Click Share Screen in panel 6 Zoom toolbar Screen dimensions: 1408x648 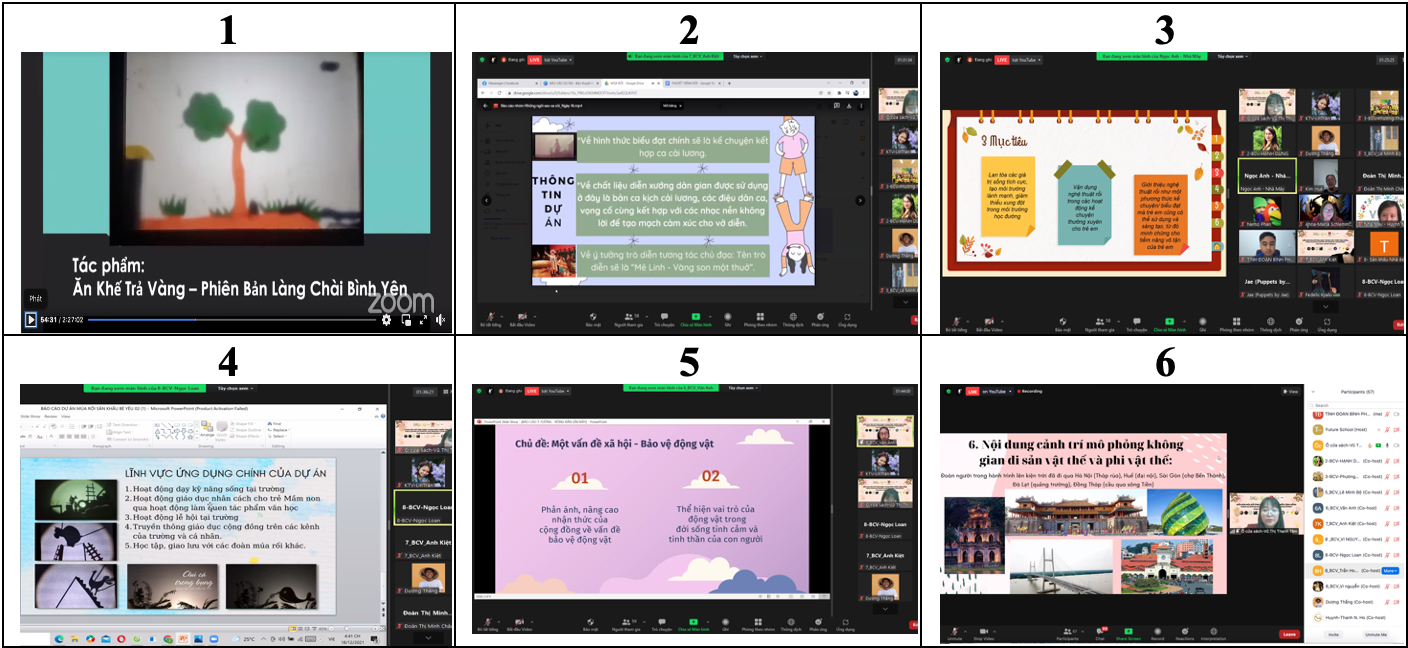[x=1128, y=634]
